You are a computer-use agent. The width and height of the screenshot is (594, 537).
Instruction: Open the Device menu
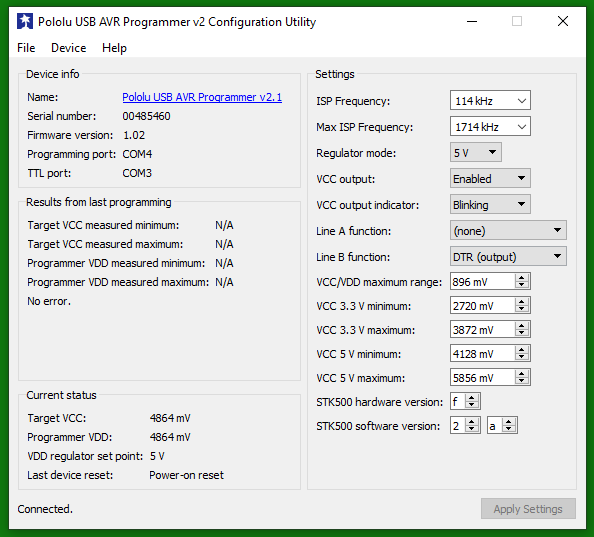coord(69,48)
